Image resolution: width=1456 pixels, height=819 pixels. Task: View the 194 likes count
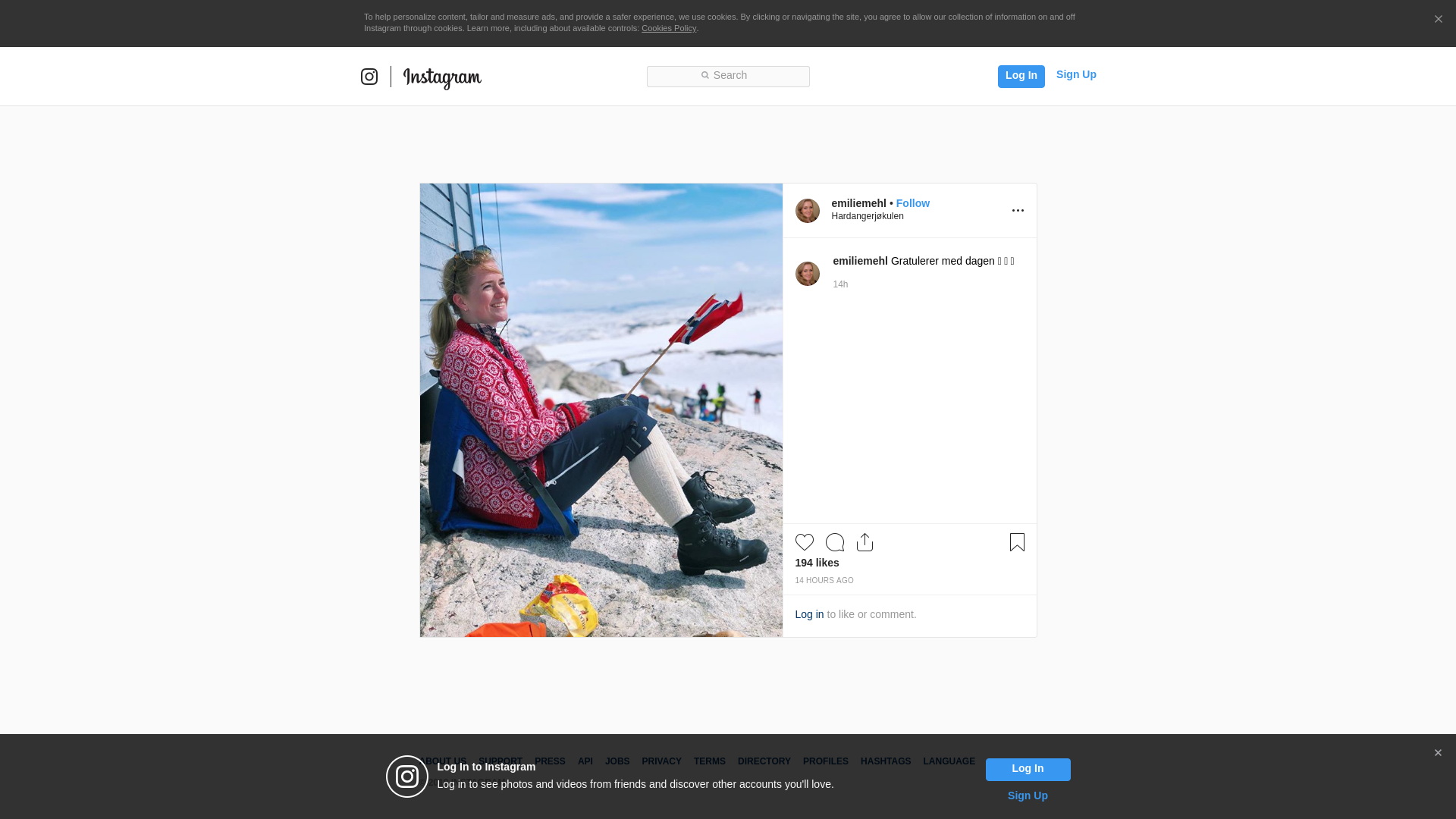coord(817,563)
